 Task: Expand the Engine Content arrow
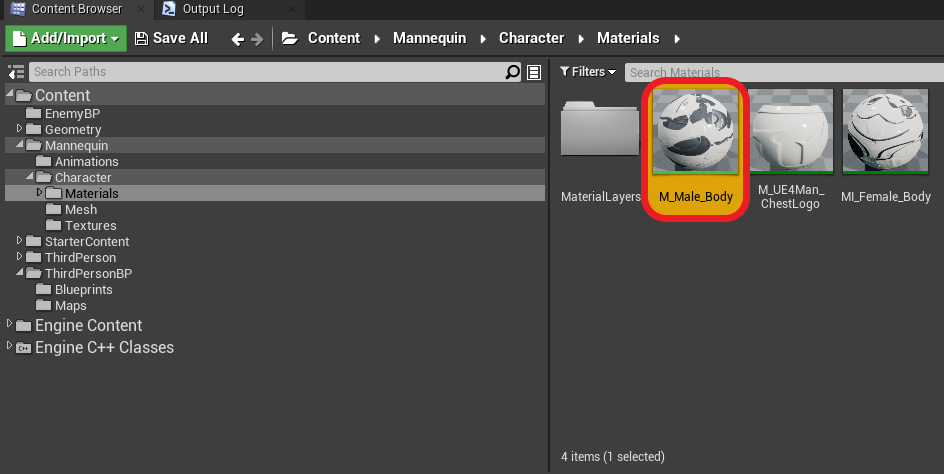click(x=10, y=323)
